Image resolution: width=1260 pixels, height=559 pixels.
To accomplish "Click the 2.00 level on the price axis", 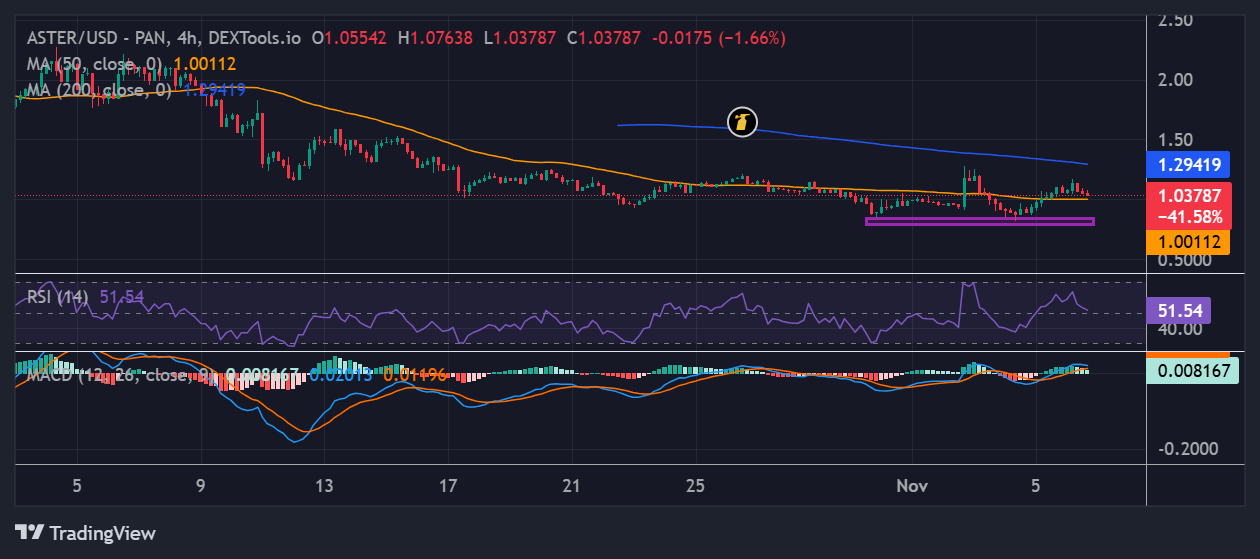I will (x=1176, y=79).
